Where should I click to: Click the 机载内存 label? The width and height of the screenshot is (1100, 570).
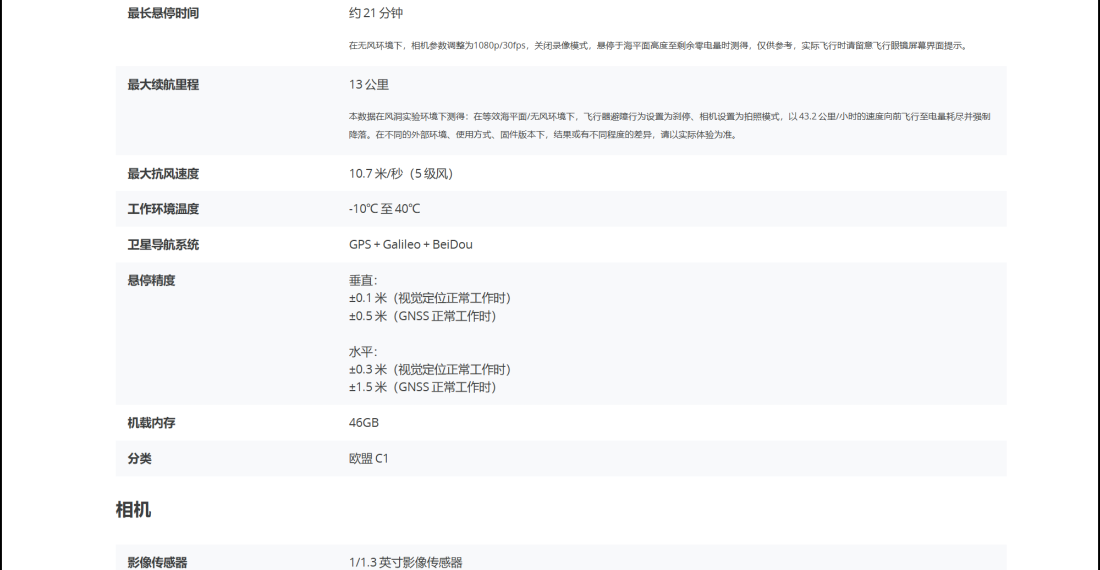pos(151,423)
